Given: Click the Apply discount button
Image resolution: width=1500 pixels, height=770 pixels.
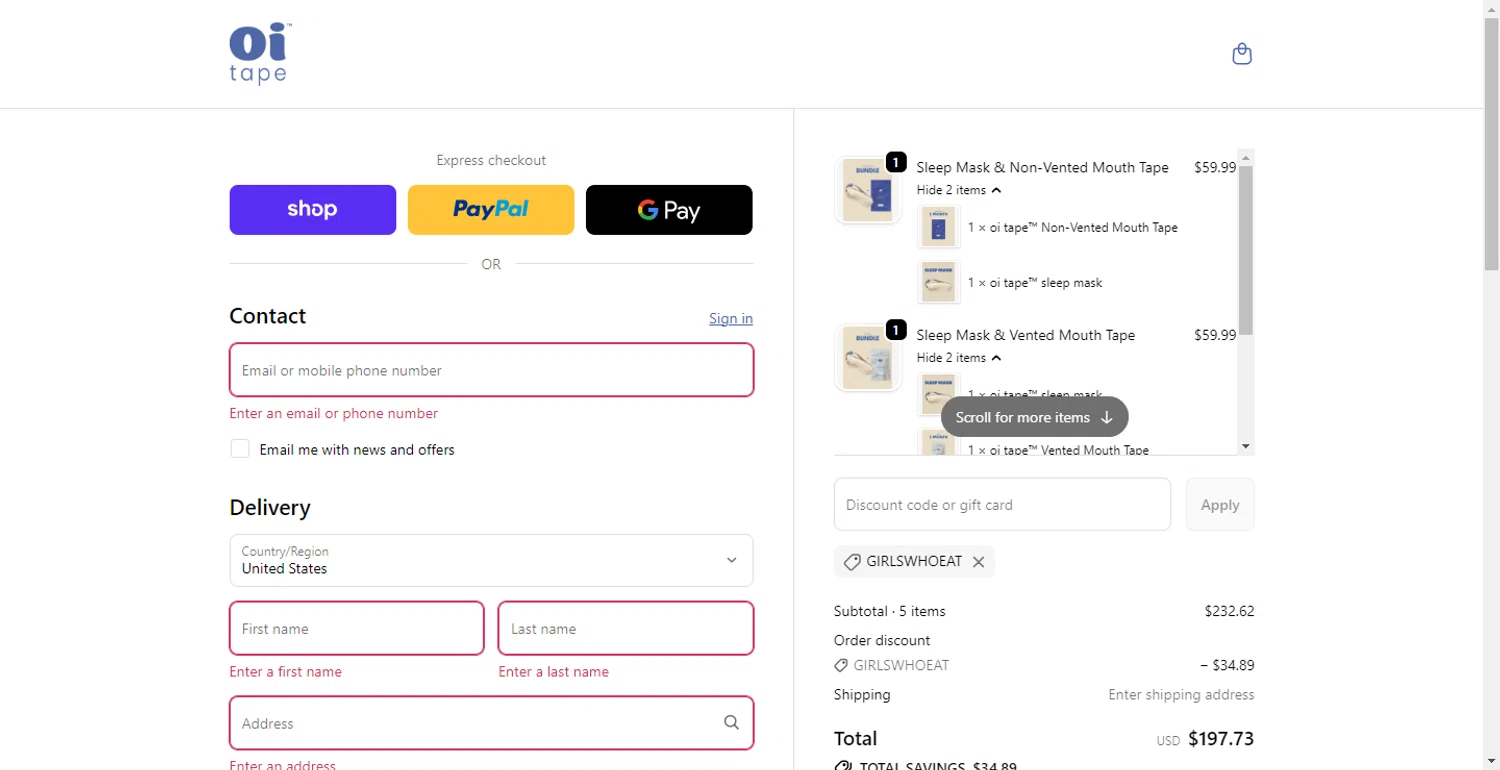Looking at the screenshot, I should [1220, 504].
